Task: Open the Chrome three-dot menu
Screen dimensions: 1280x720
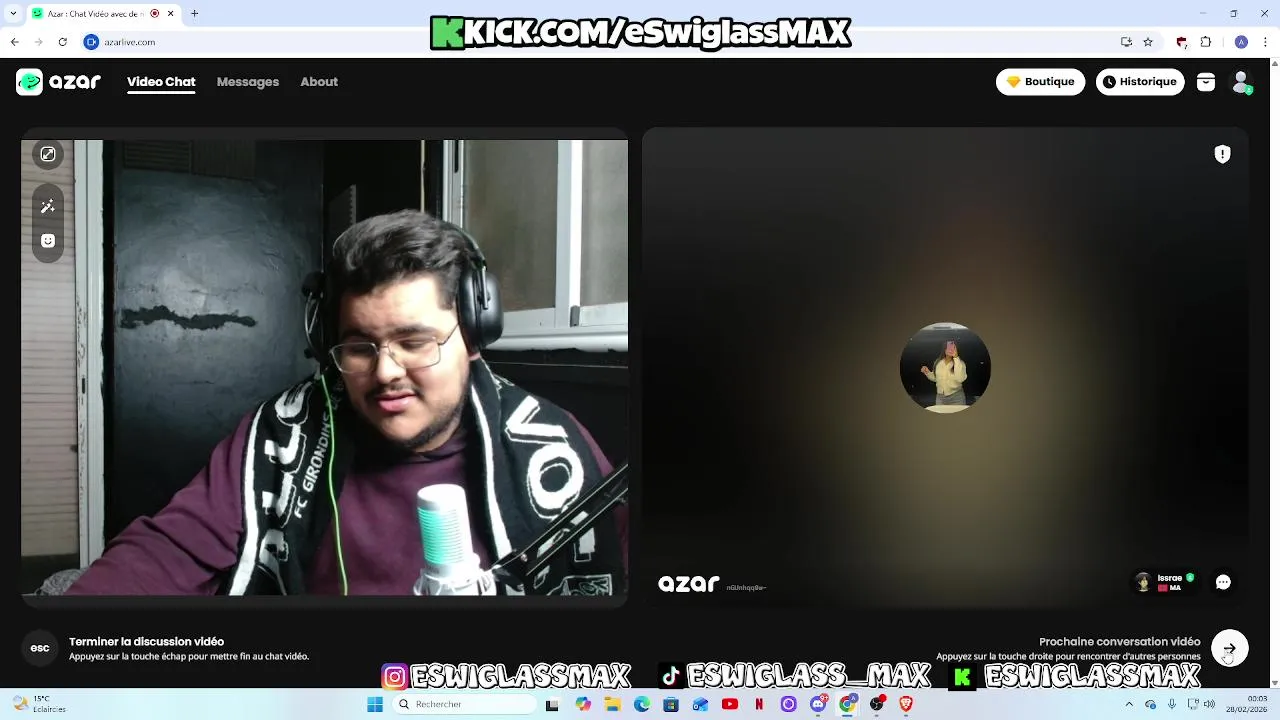Action: click(1266, 42)
